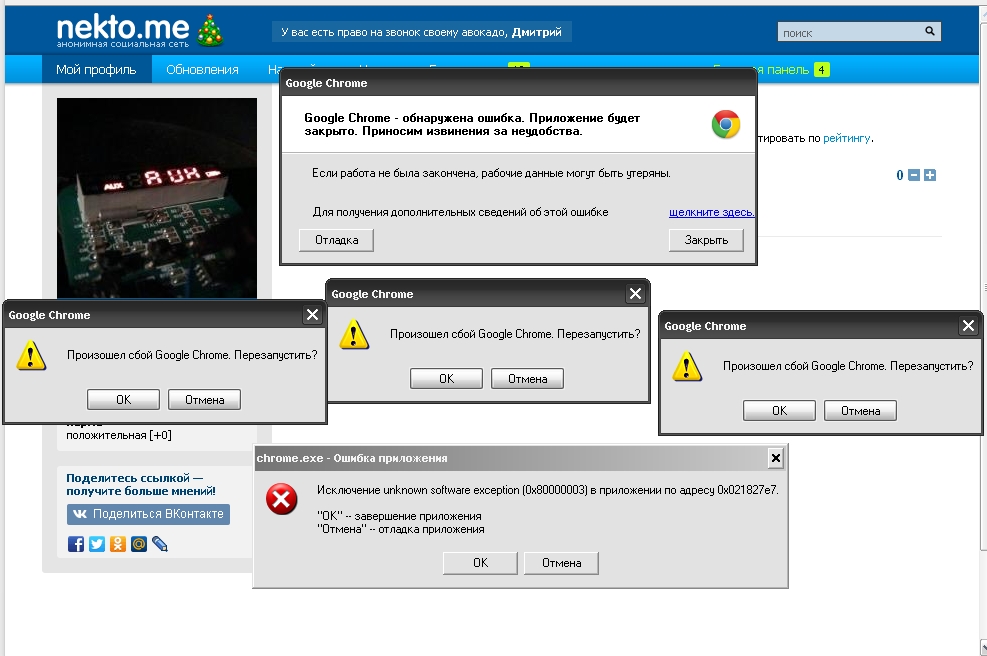Click warning icon in right crash dialog
The image size is (987, 656).
pyautogui.click(x=687, y=366)
